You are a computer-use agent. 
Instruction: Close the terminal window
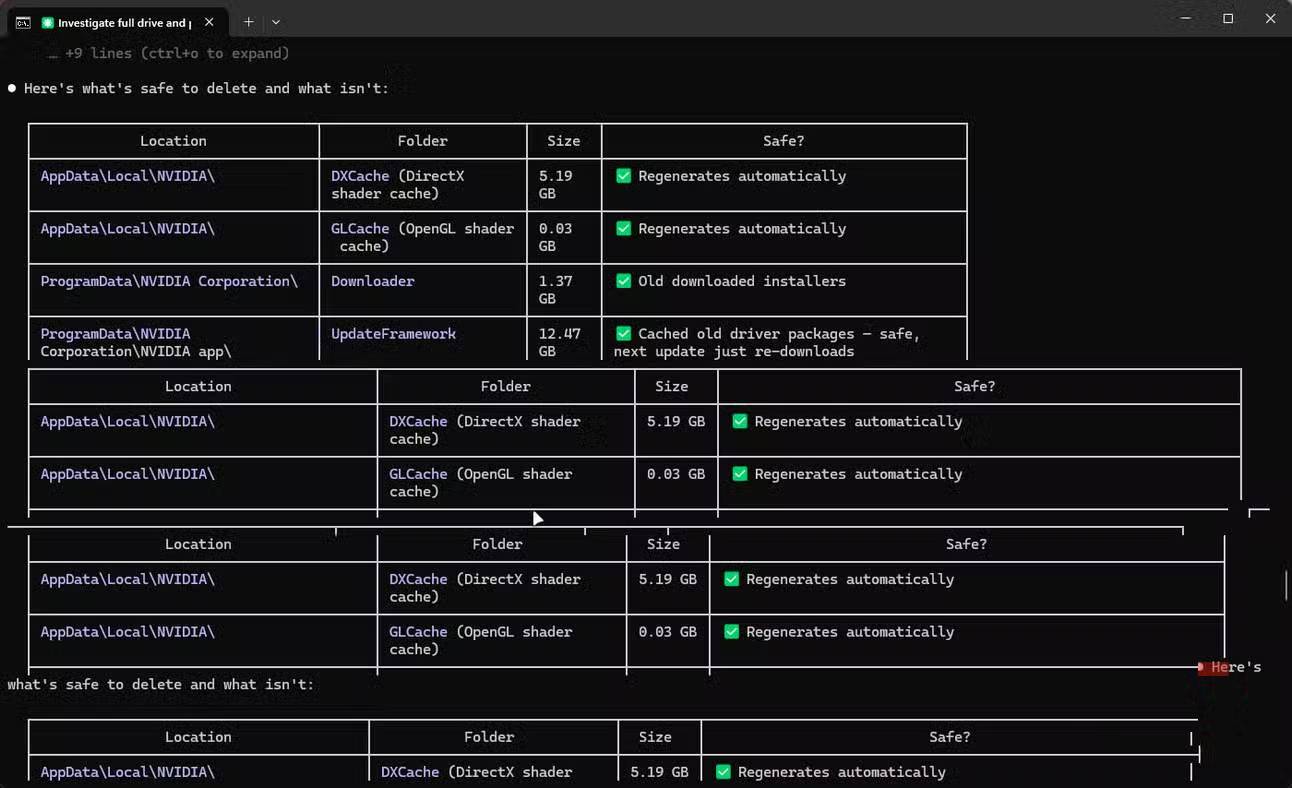(1270, 18)
